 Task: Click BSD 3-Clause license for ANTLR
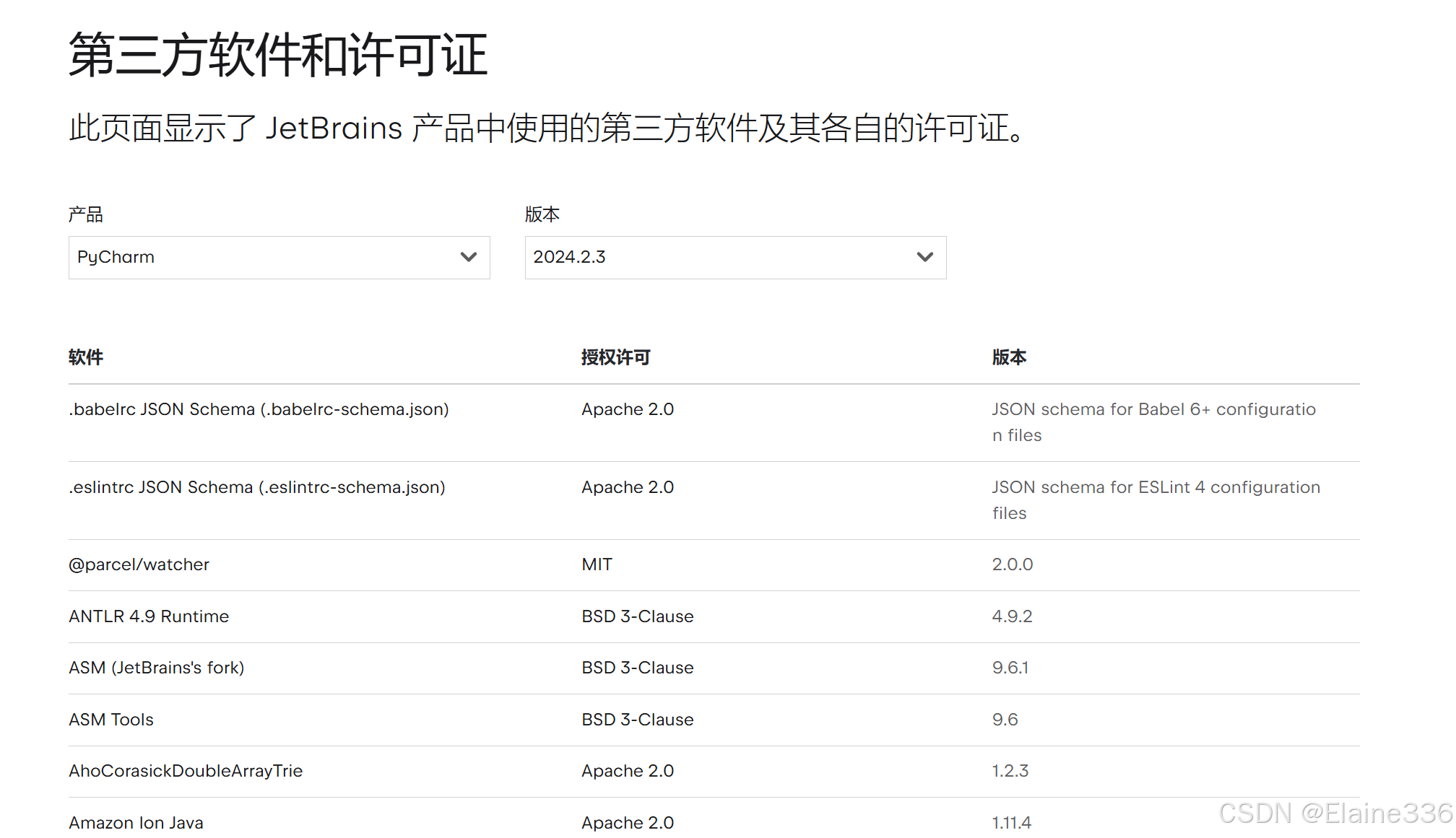pos(637,616)
